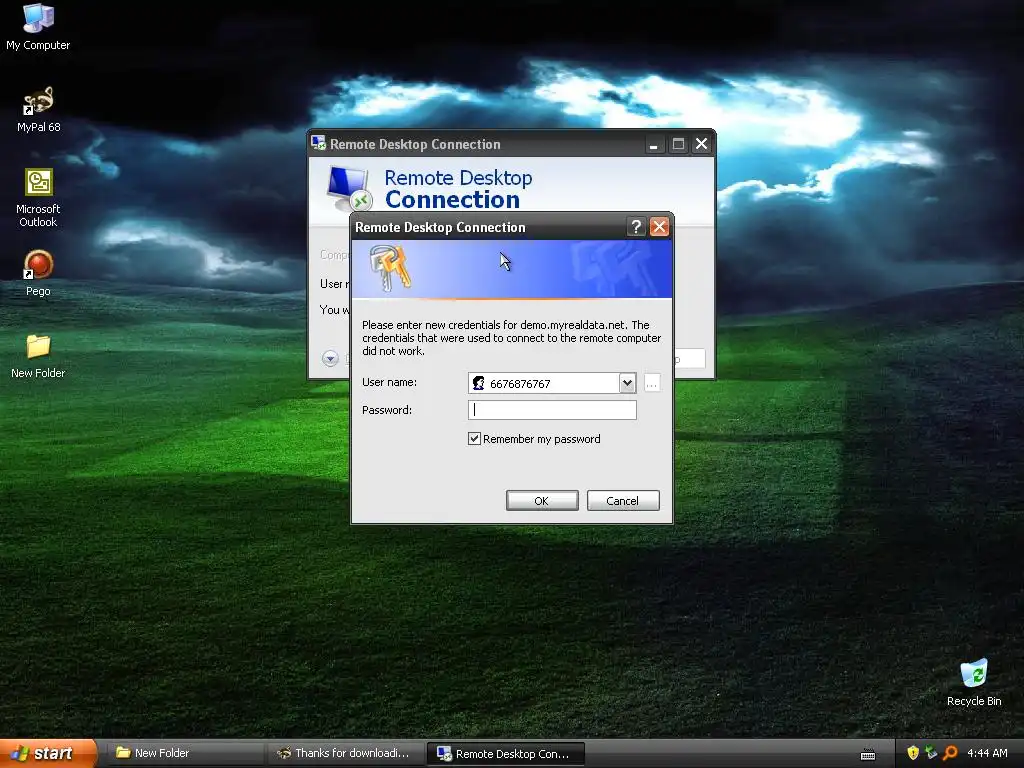Click the Remote Desktop computer icon in background window
This screenshot has width=1024, height=768.
[x=349, y=188]
